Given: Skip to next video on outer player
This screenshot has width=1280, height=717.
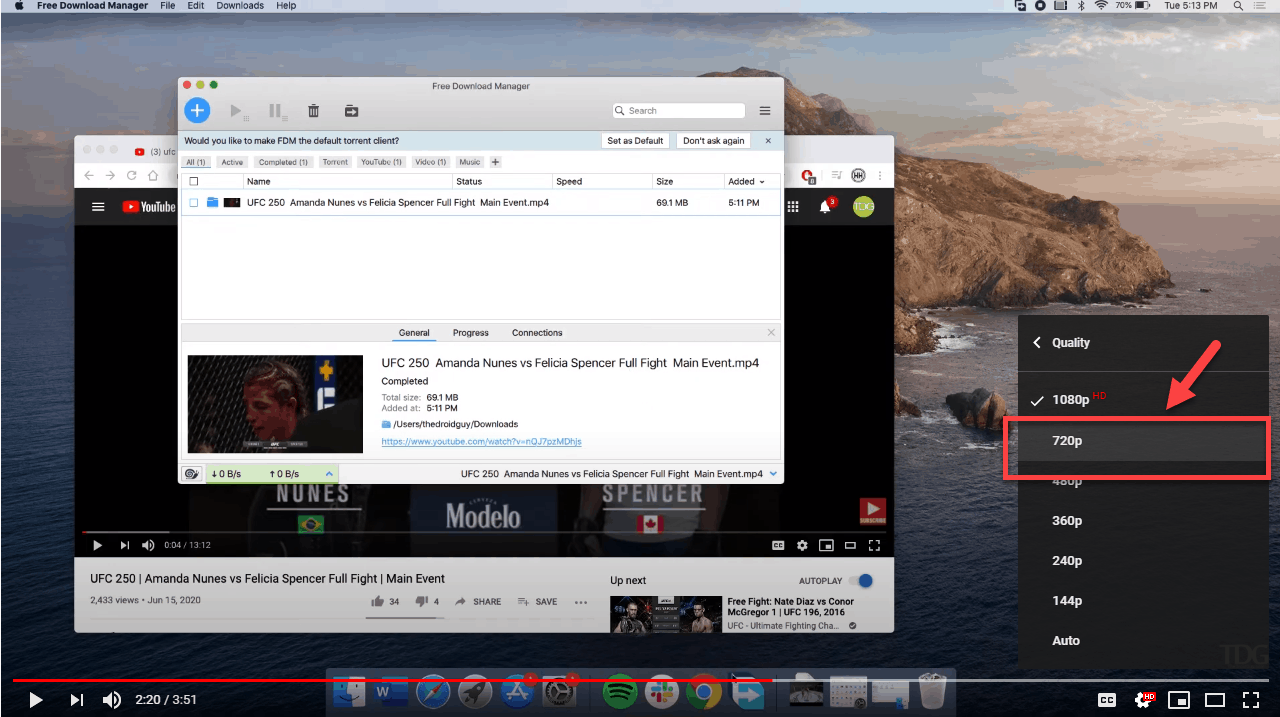Looking at the screenshot, I should pyautogui.click(x=76, y=700).
